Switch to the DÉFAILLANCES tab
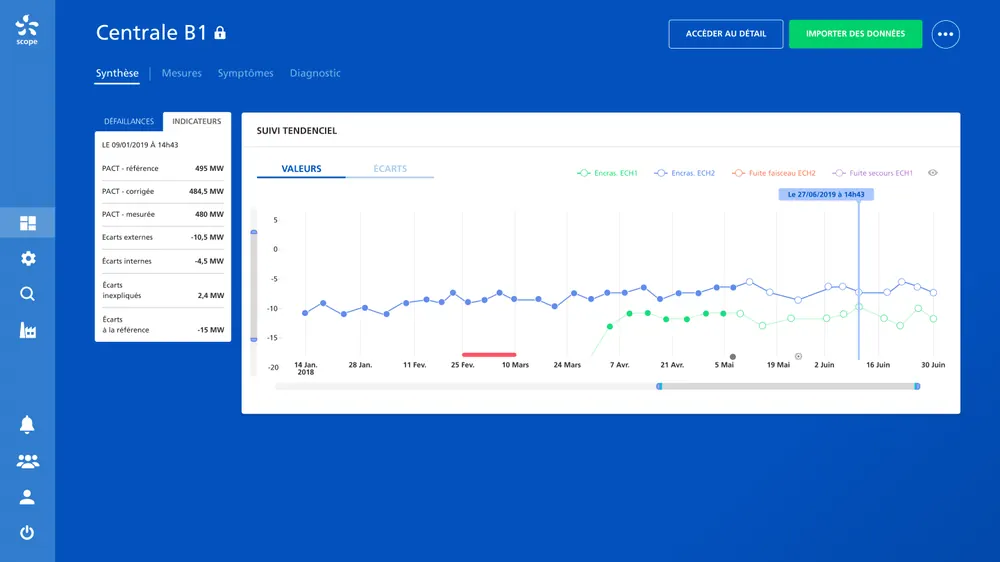This screenshot has height=562, width=1000. pyautogui.click(x=129, y=121)
